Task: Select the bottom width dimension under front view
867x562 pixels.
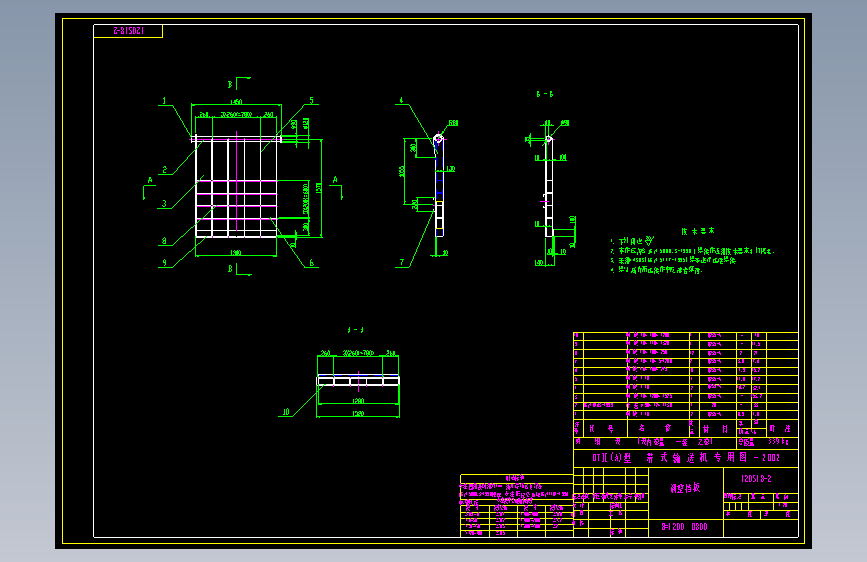Action: (x=236, y=253)
